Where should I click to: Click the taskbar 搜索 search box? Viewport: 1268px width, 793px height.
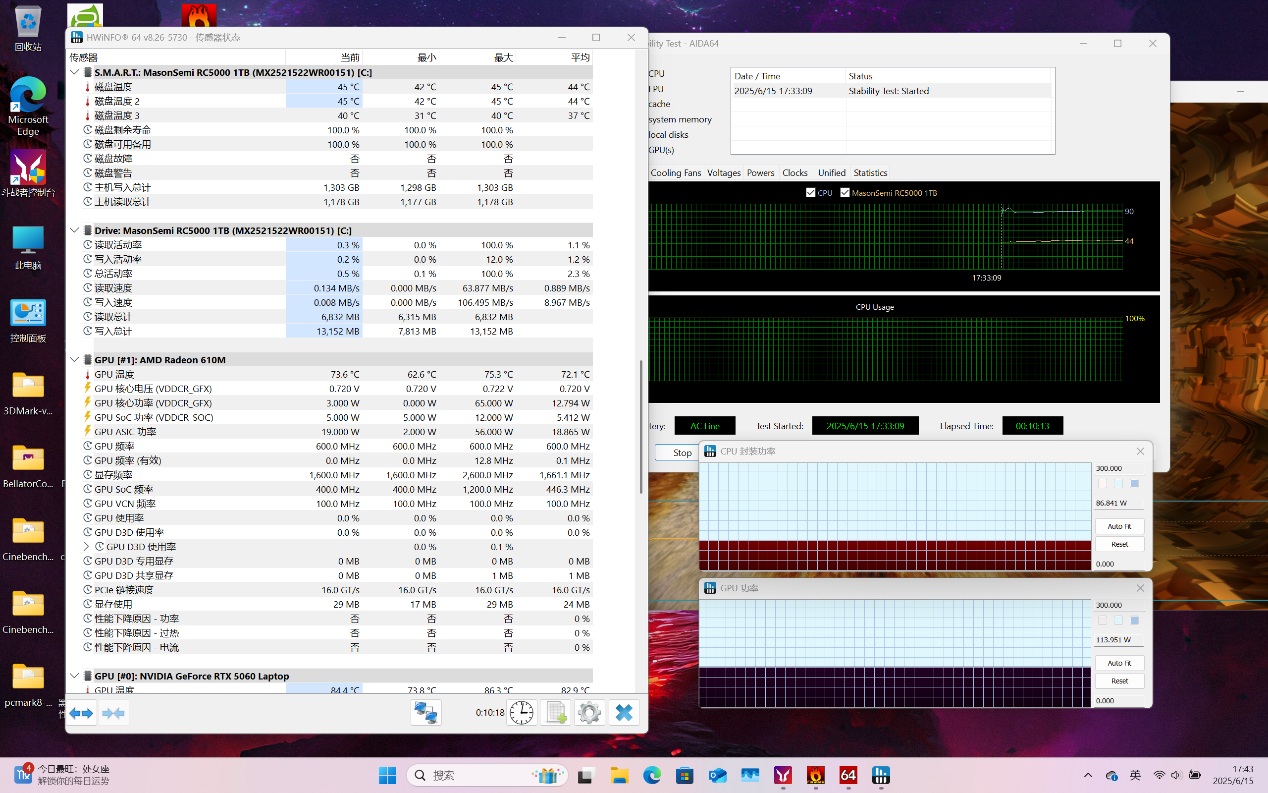pos(485,775)
